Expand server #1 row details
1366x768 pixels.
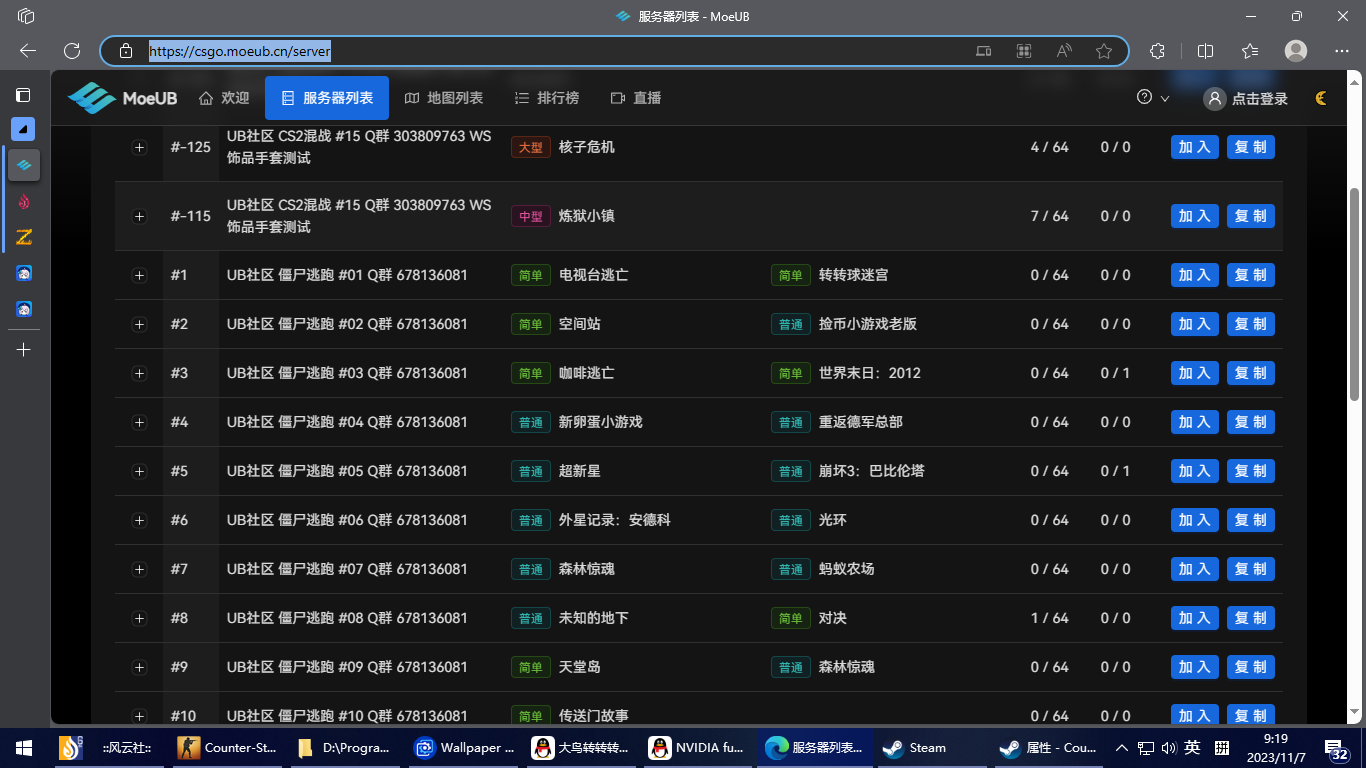[x=139, y=275]
